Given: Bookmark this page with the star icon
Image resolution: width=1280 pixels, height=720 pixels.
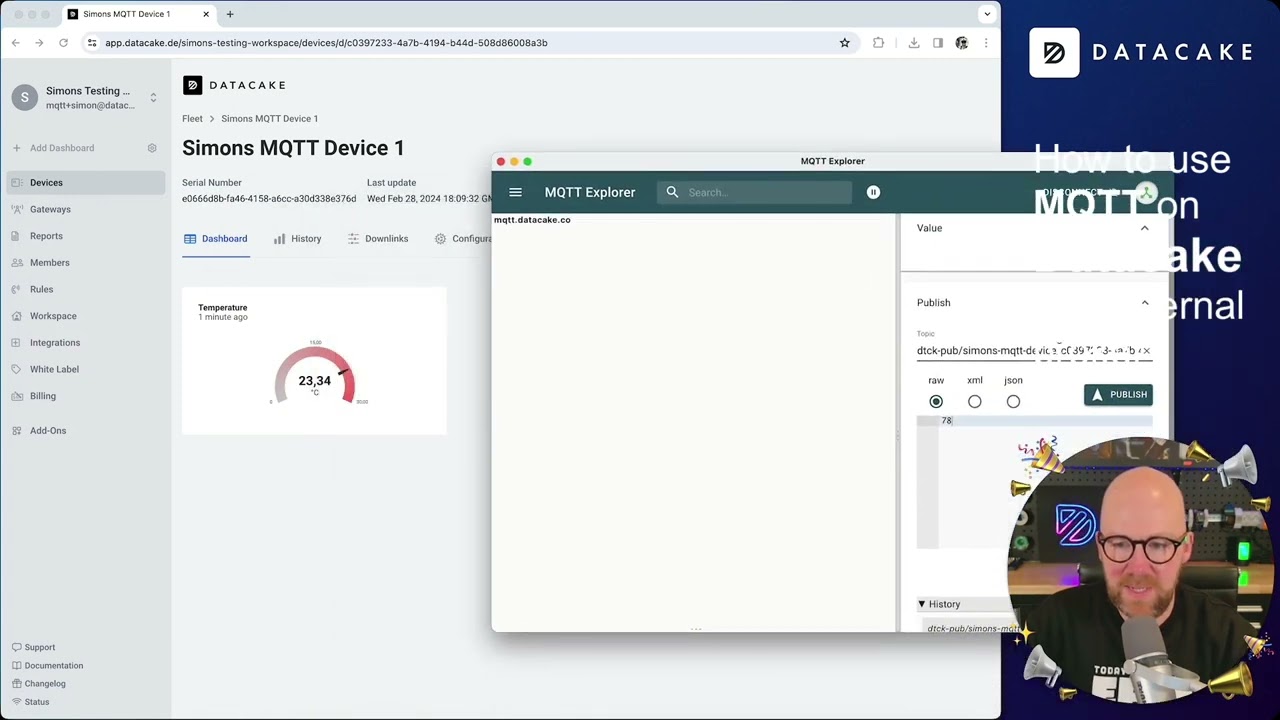Looking at the screenshot, I should [844, 43].
